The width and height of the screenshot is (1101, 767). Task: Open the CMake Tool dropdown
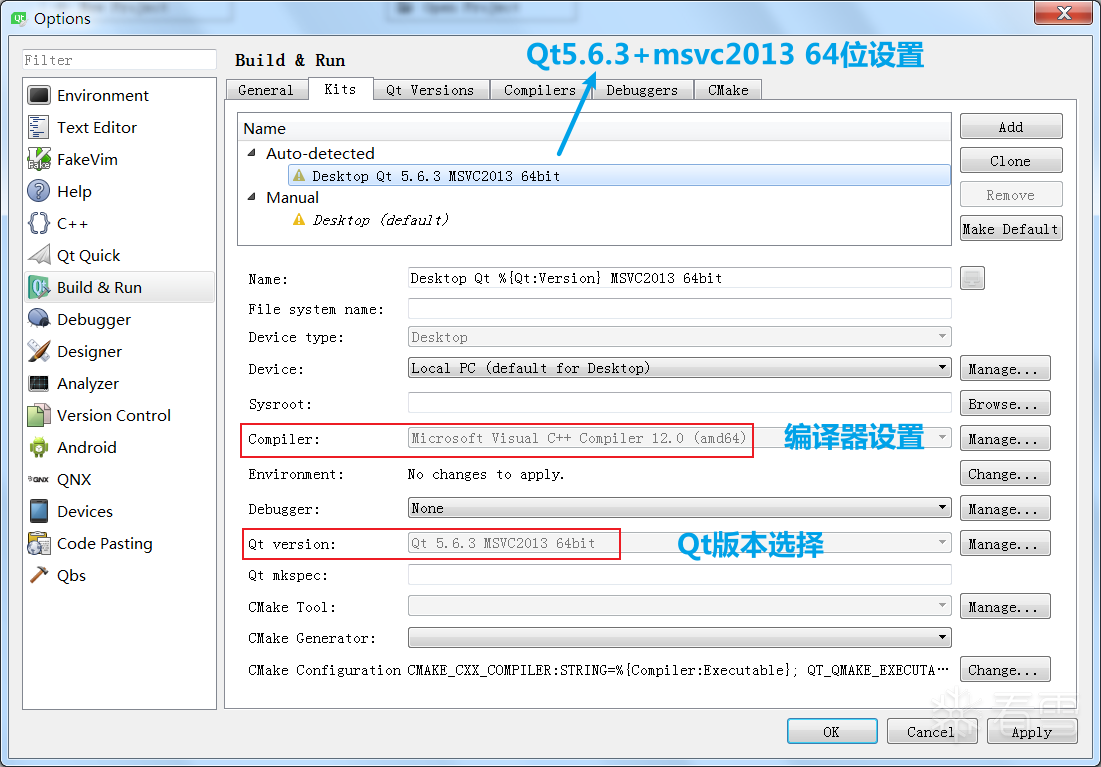click(679, 606)
